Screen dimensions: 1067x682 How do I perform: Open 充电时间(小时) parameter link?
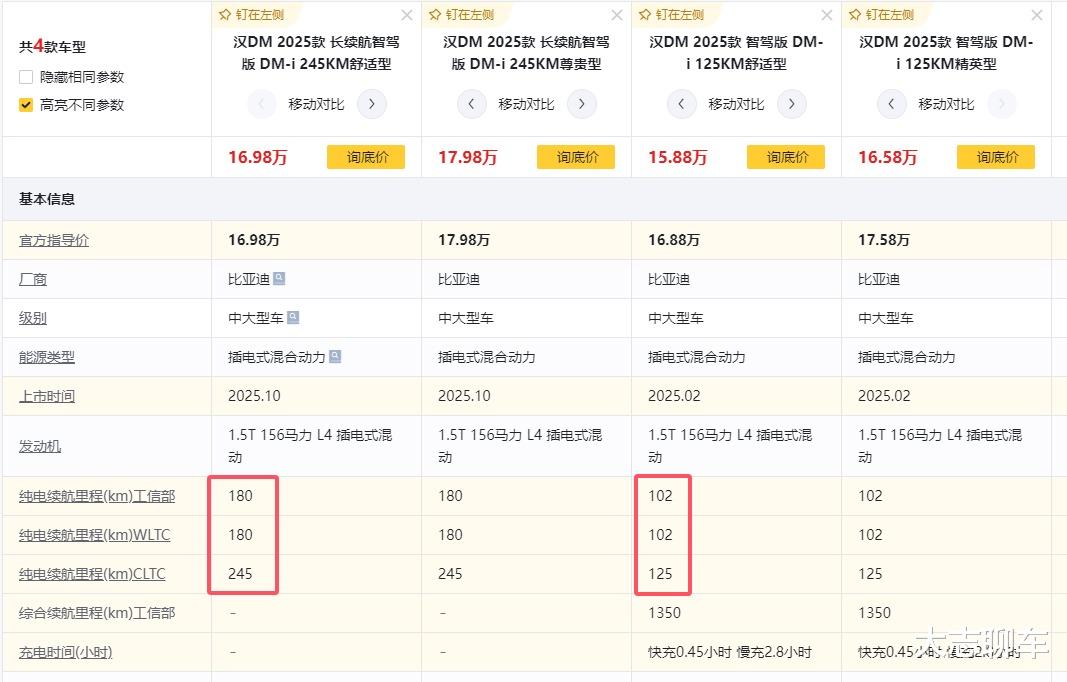tap(65, 652)
